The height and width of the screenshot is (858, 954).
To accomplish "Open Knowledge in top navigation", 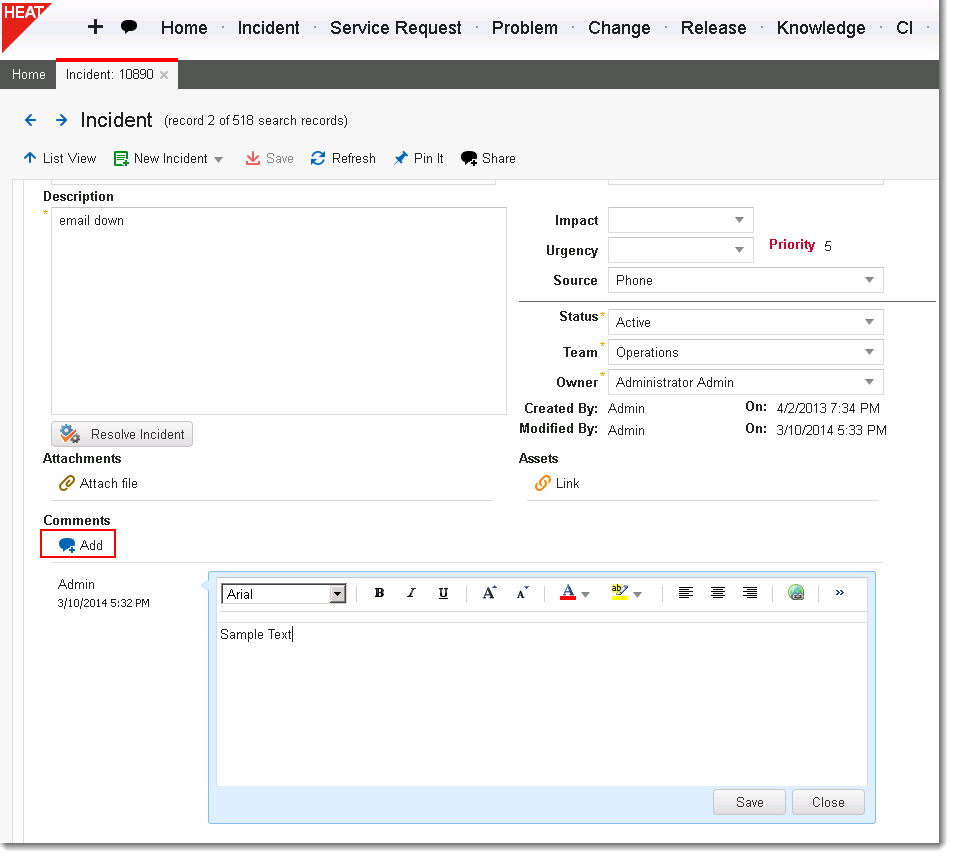I will pyautogui.click(x=821, y=28).
